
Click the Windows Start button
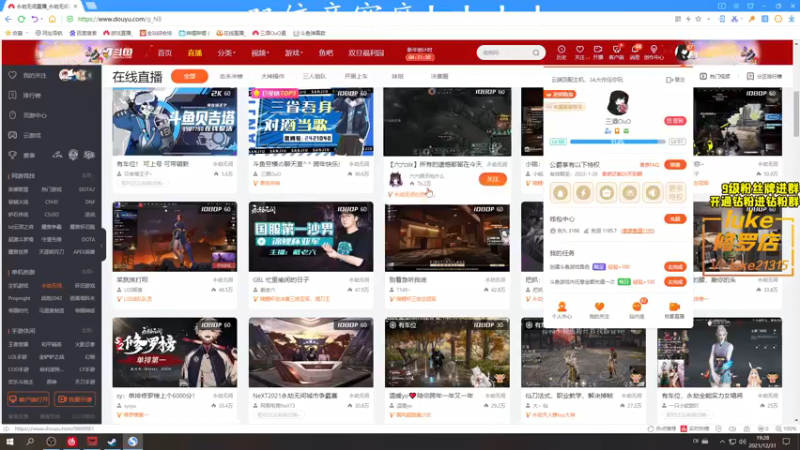pyautogui.click(x=10, y=442)
